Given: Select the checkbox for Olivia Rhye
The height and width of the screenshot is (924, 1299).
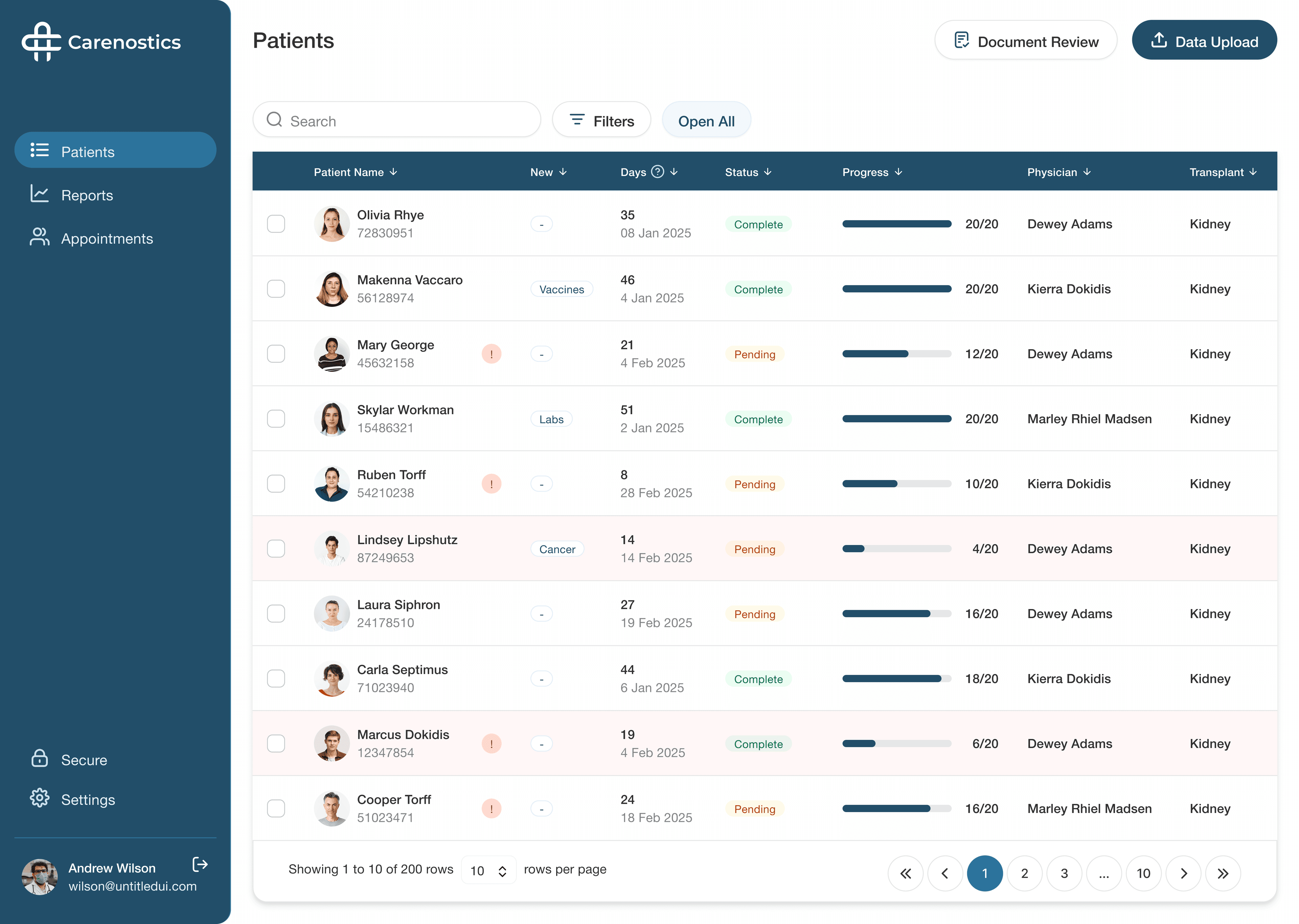Looking at the screenshot, I should [276, 224].
